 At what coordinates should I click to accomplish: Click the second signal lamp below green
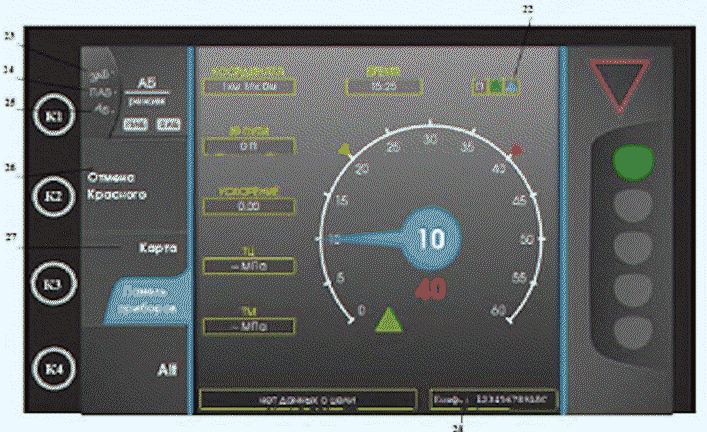pos(633,206)
